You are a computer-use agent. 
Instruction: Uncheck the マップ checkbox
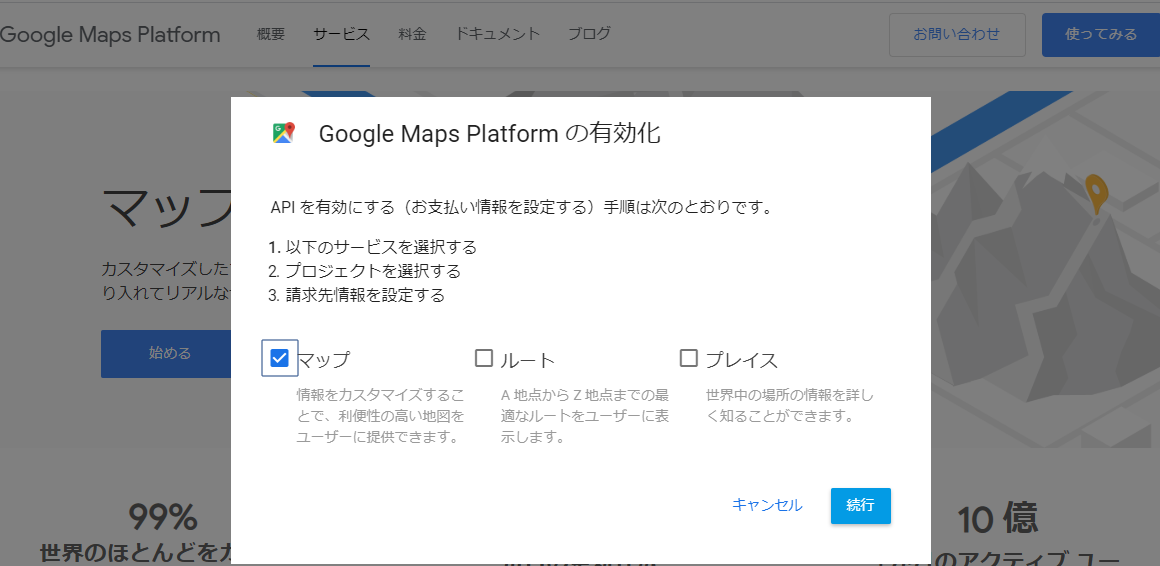point(280,358)
